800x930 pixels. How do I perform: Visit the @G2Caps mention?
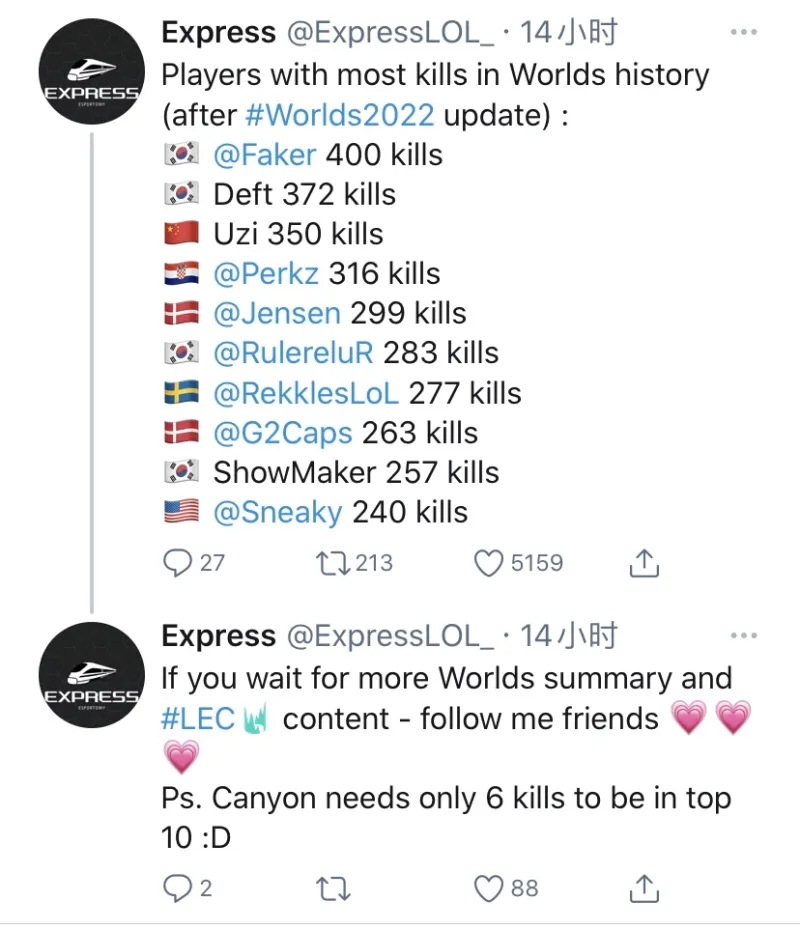283,433
